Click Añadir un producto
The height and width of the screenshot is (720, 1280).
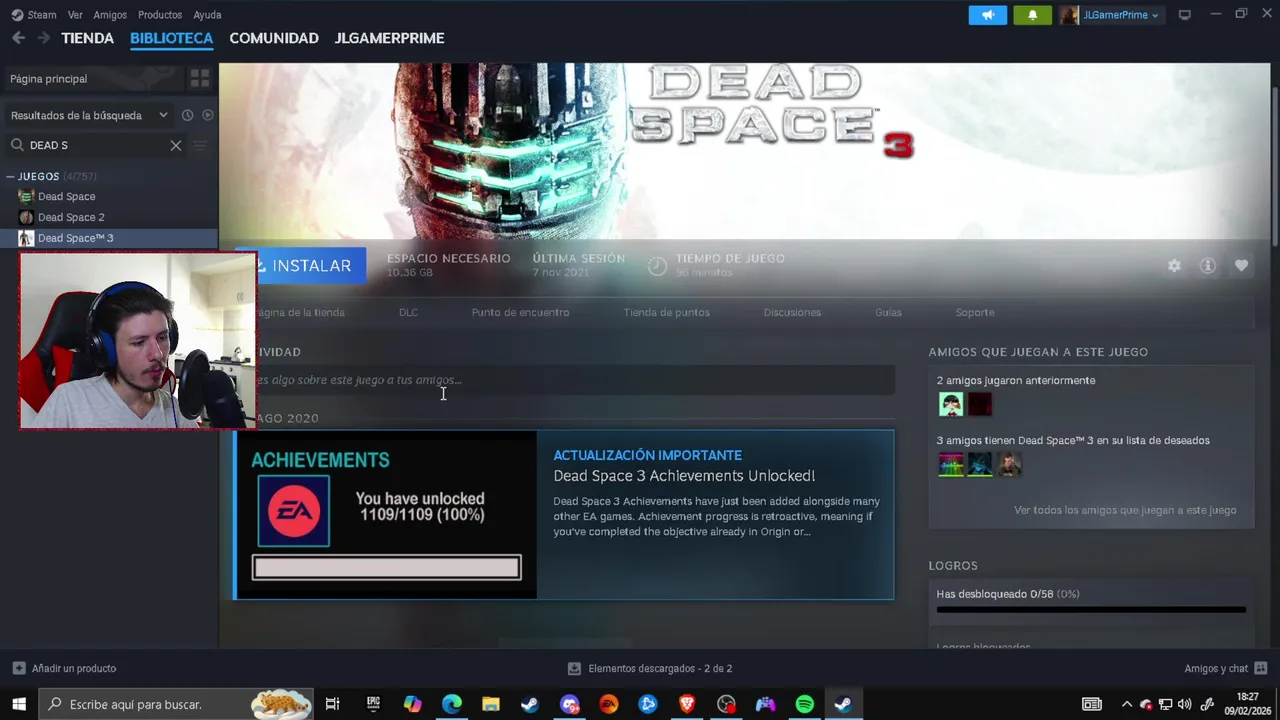coord(64,668)
